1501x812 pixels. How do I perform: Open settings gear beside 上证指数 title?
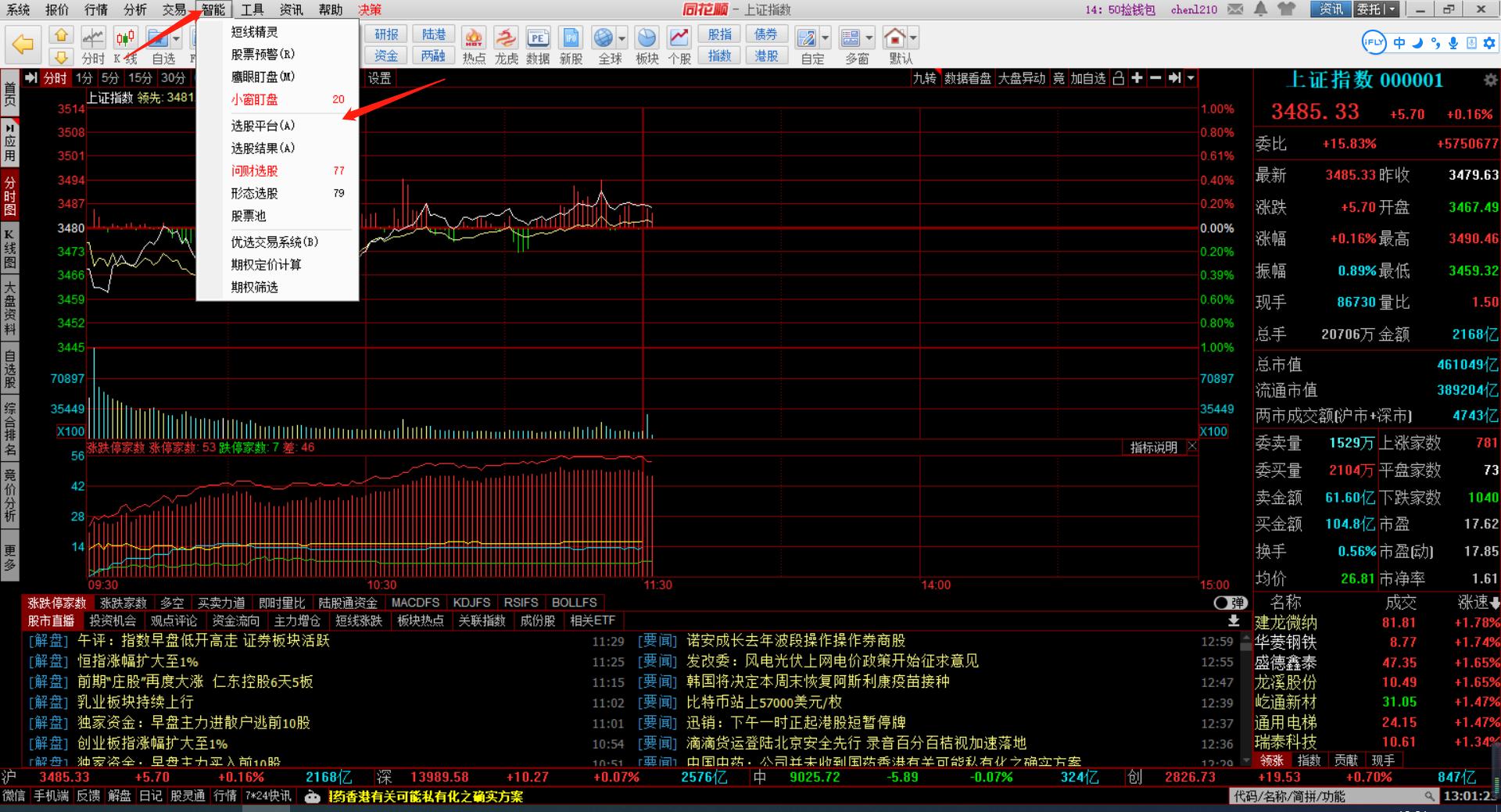point(1490,80)
